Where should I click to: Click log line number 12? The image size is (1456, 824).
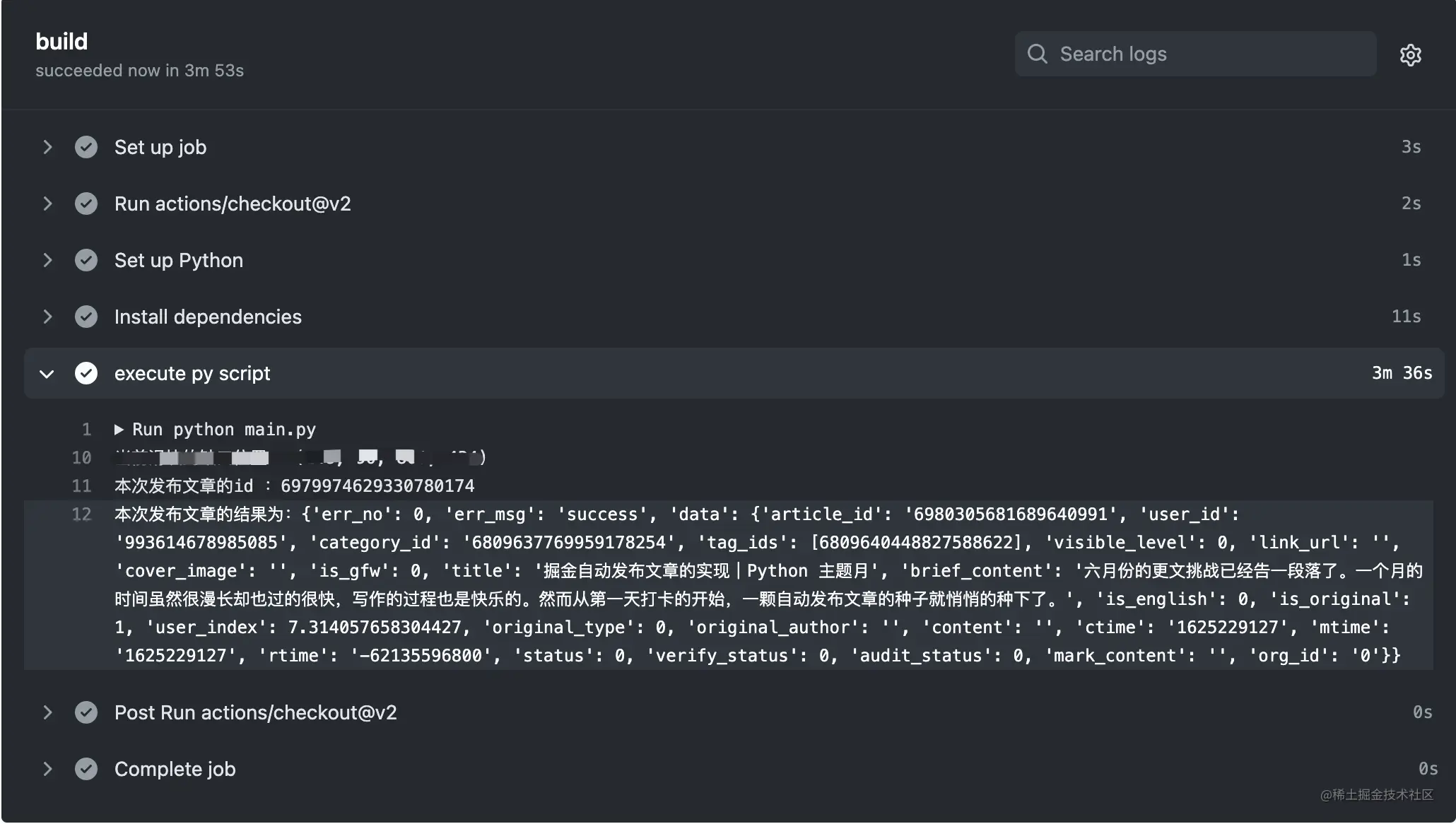81,514
